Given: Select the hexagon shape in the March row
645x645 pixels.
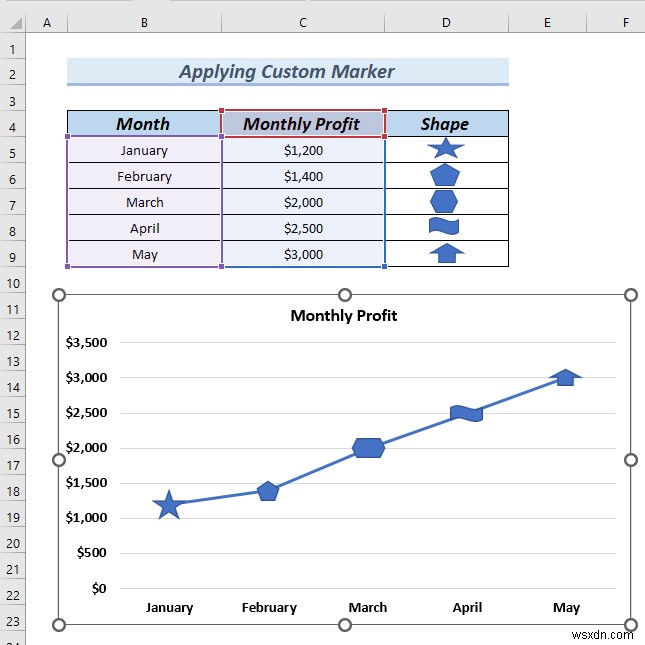Looking at the screenshot, I should 444,201.
